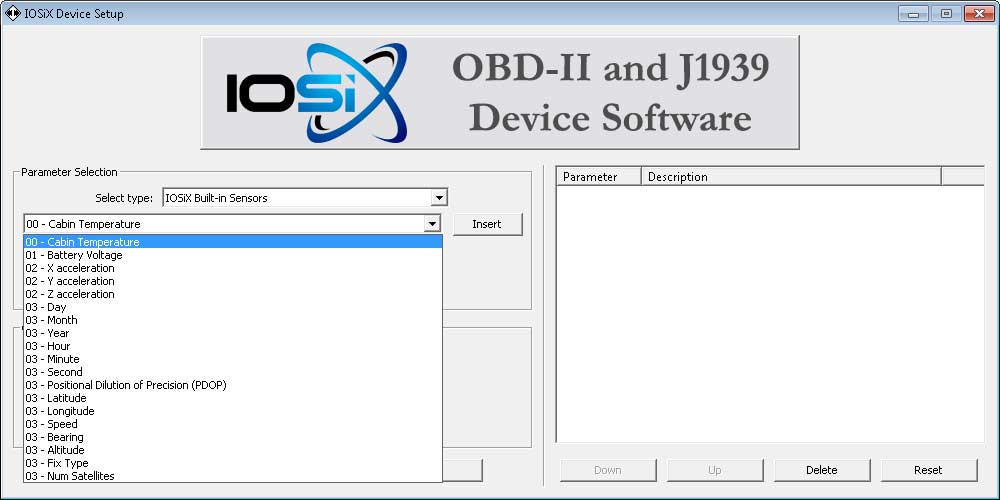Pick 02 - X acceleration entry
The height and width of the screenshot is (500, 1000).
pos(233,268)
